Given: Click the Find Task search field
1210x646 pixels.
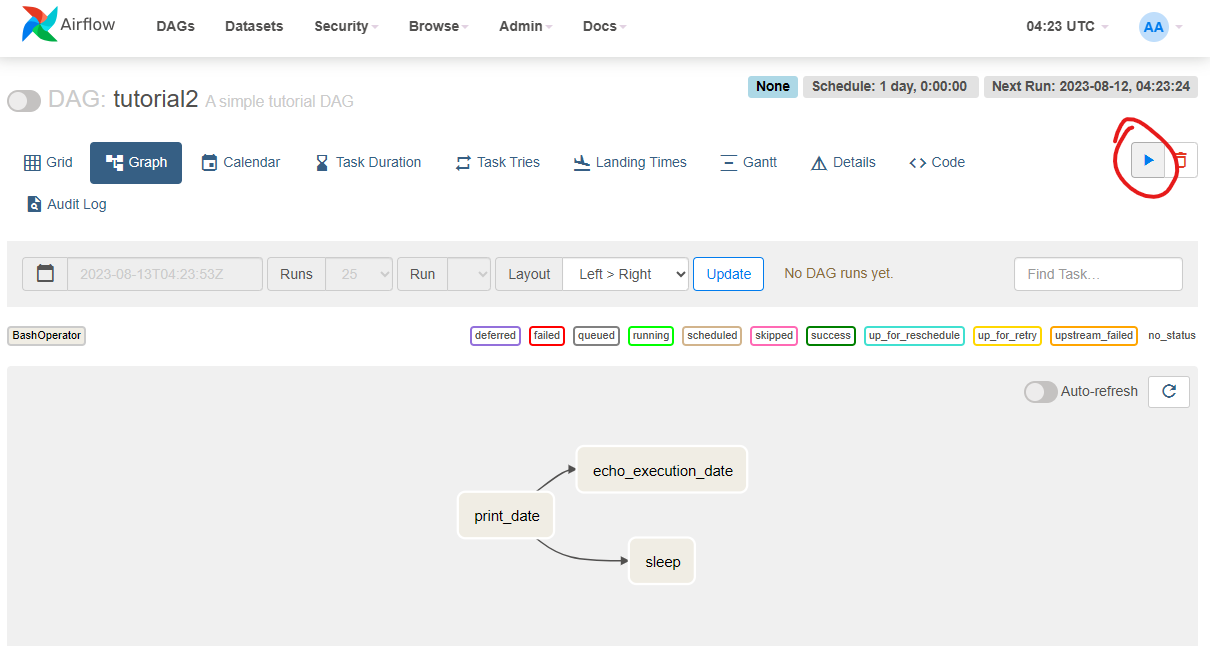Looking at the screenshot, I should 1097,274.
